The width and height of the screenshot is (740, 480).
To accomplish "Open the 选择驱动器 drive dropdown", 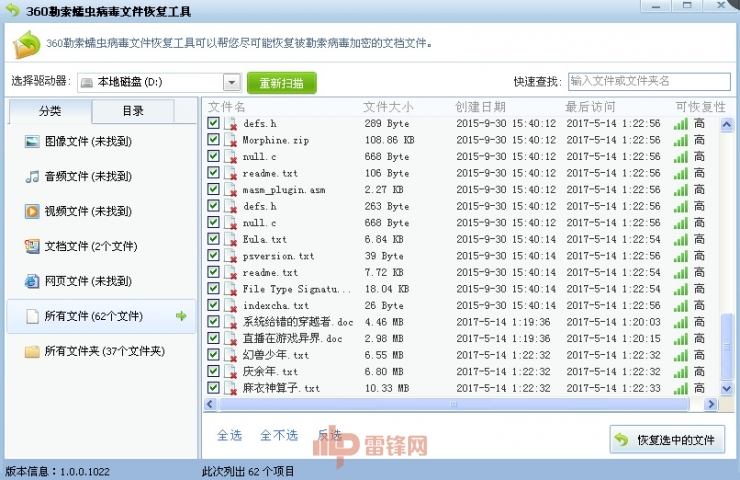I will pyautogui.click(x=232, y=82).
